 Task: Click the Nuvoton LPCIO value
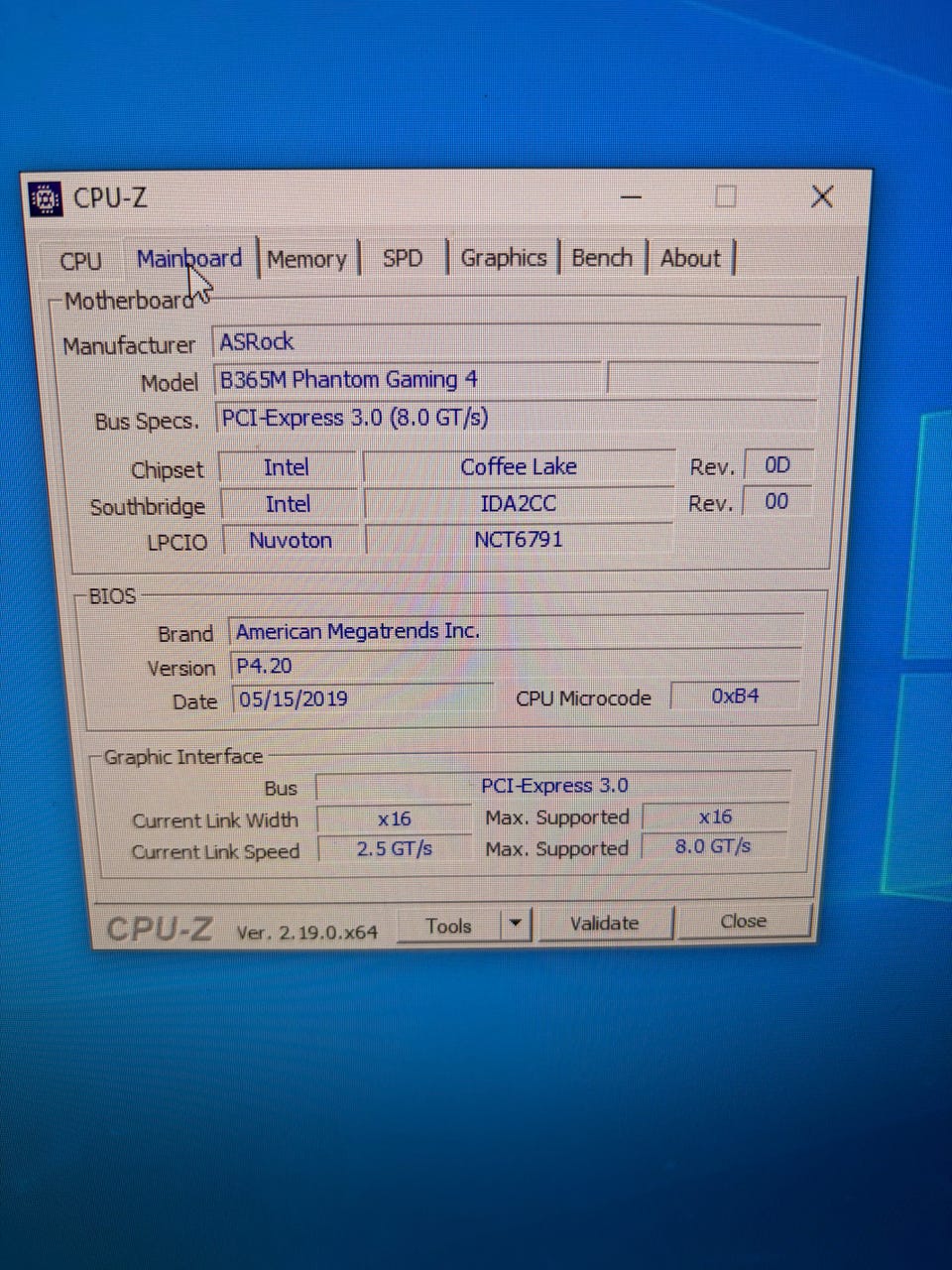coord(291,541)
